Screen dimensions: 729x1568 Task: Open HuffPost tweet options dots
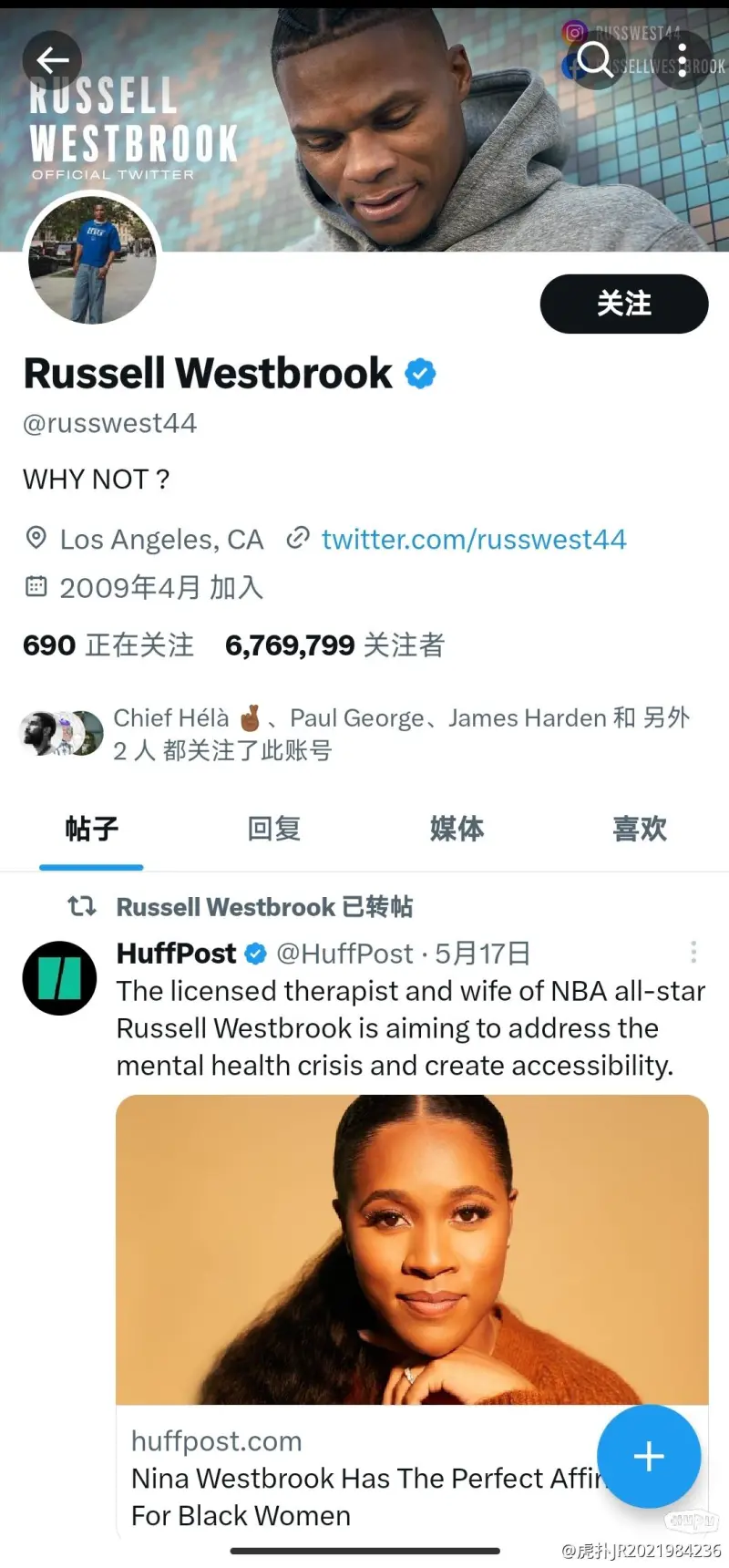[x=693, y=953]
